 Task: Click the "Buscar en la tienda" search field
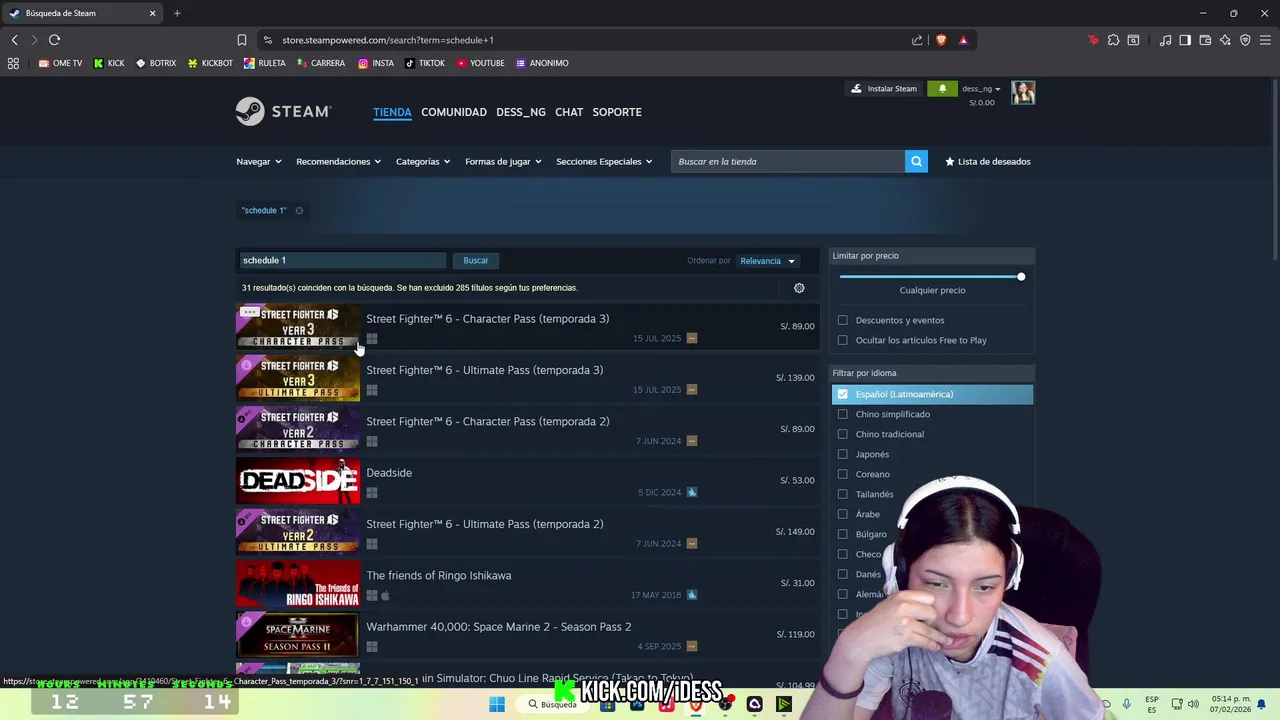(x=788, y=161)
